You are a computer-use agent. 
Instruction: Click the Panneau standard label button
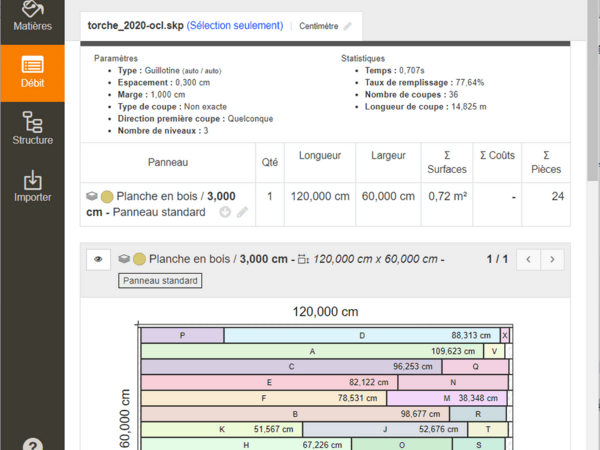pyautogui.click(x=160, y=281)
